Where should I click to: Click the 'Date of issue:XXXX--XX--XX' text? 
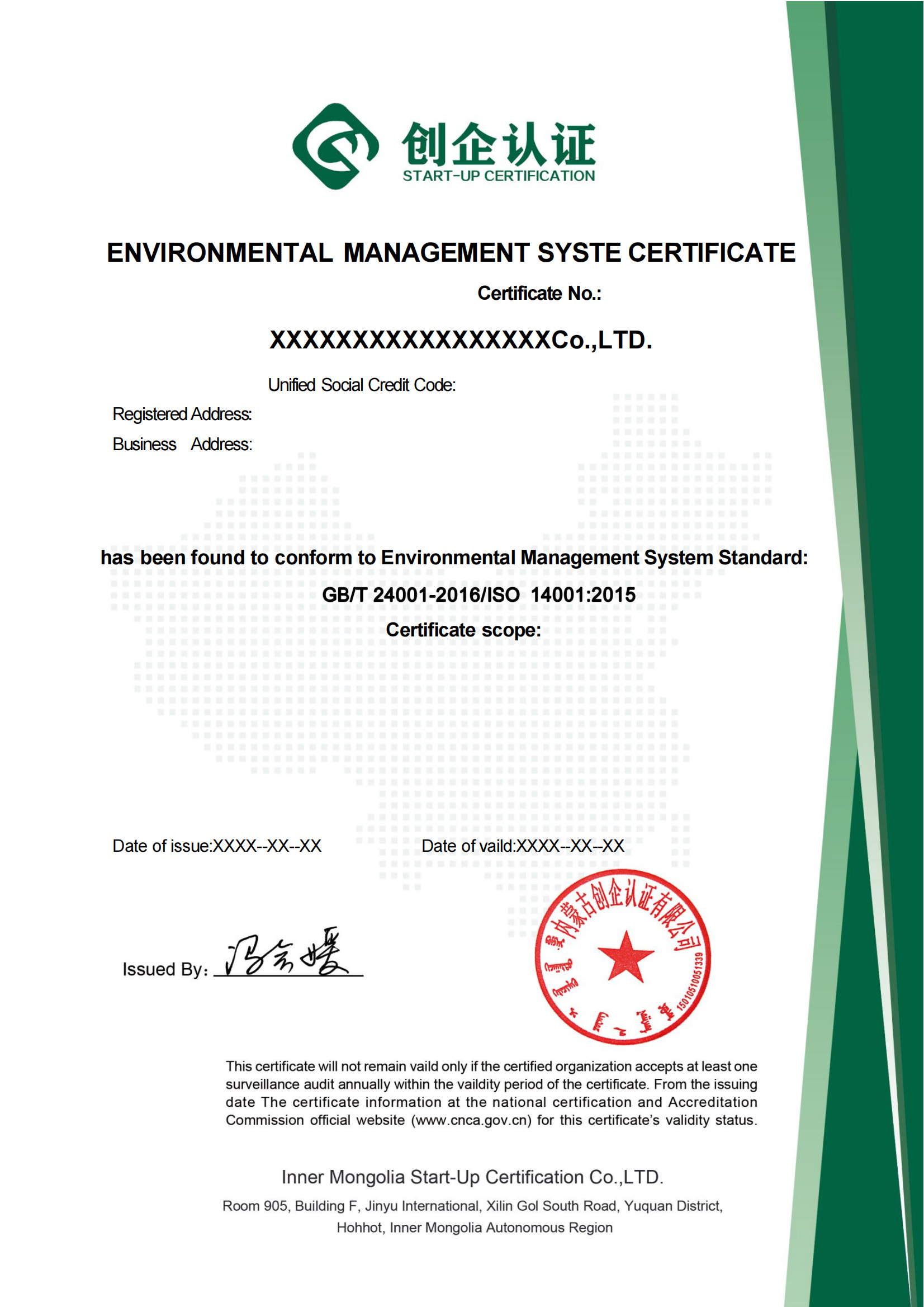217,846
